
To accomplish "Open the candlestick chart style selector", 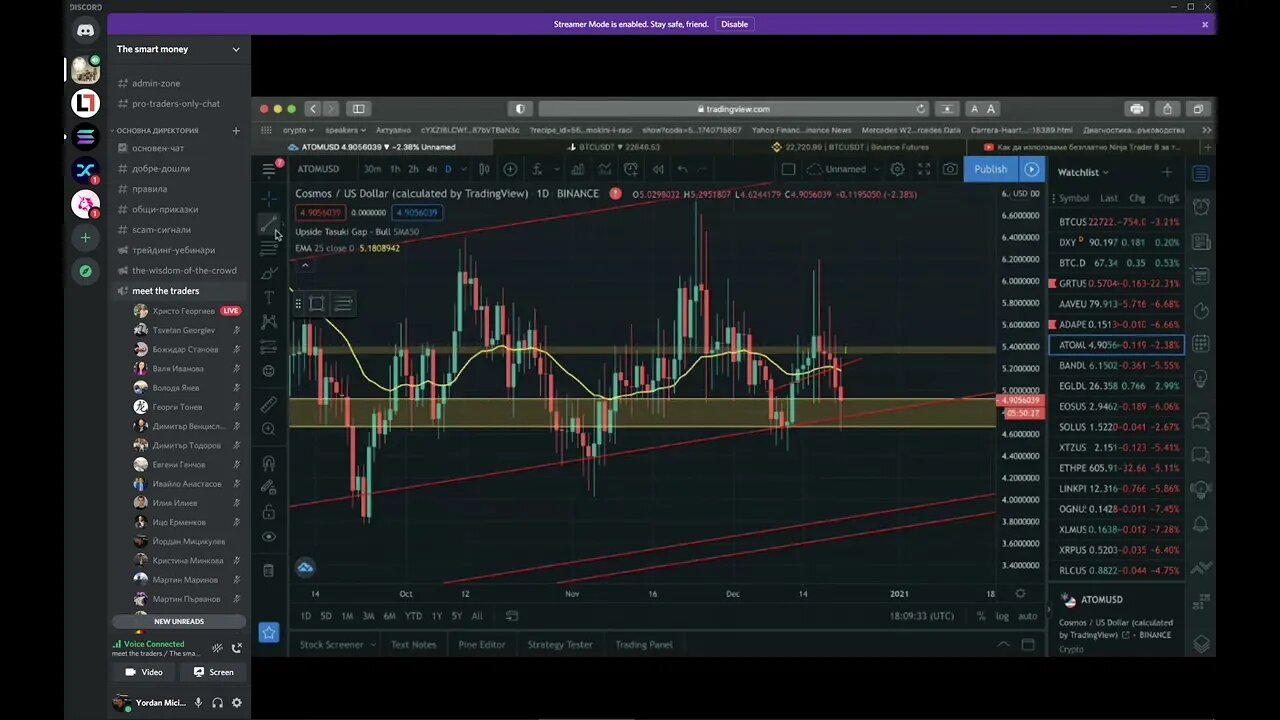I will 484,169.
